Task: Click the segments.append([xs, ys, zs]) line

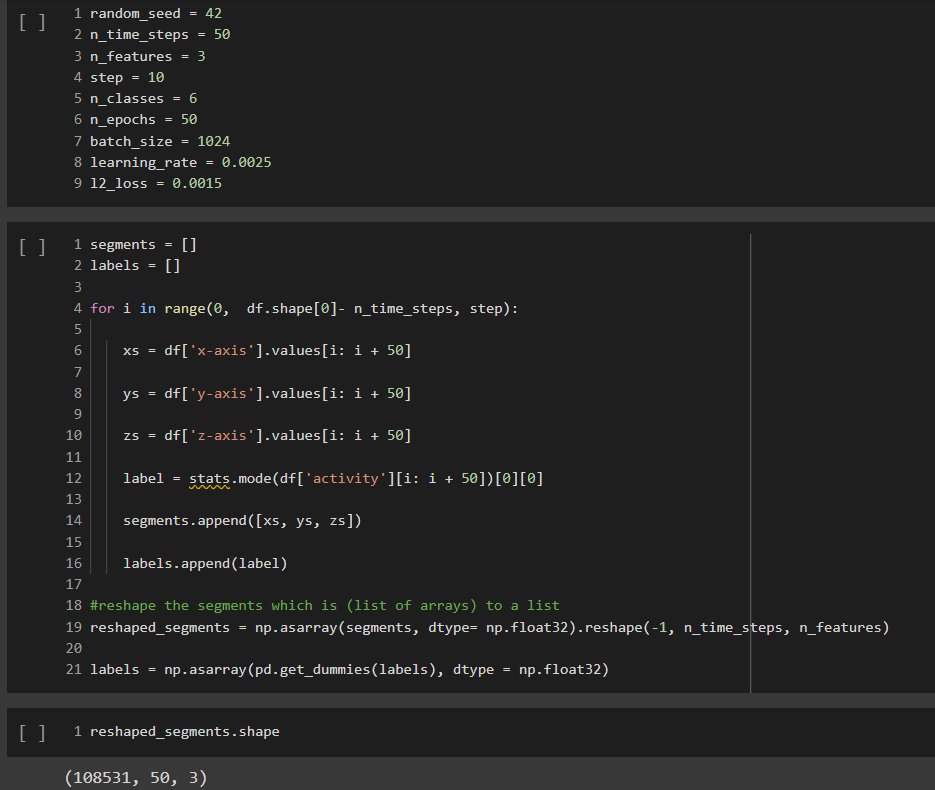Action: [242, 521]
